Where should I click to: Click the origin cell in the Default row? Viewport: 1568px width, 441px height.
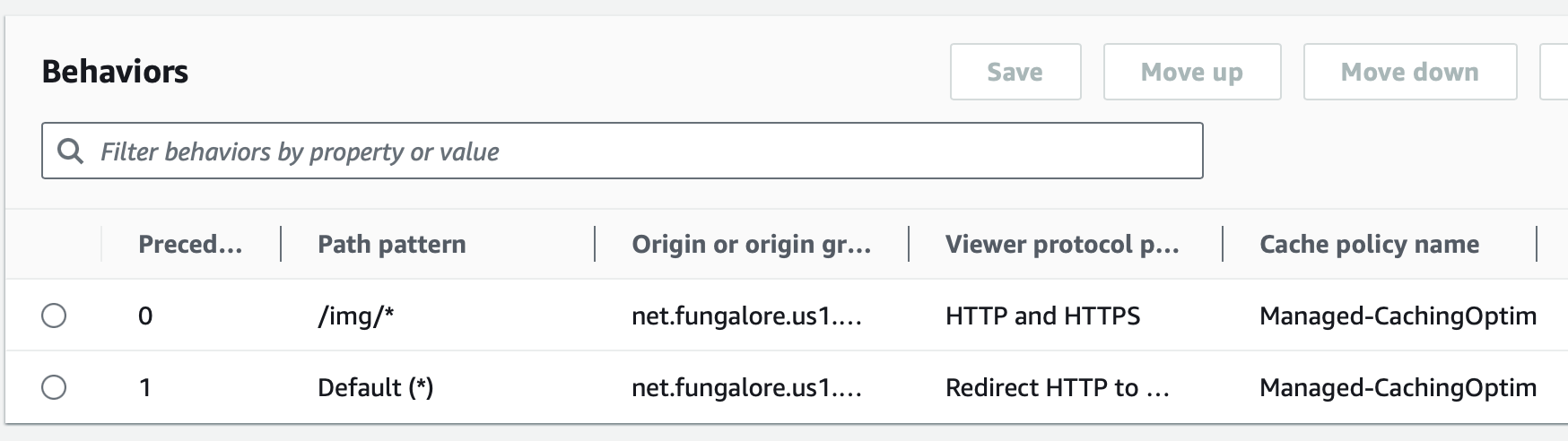tap(746, 387)
